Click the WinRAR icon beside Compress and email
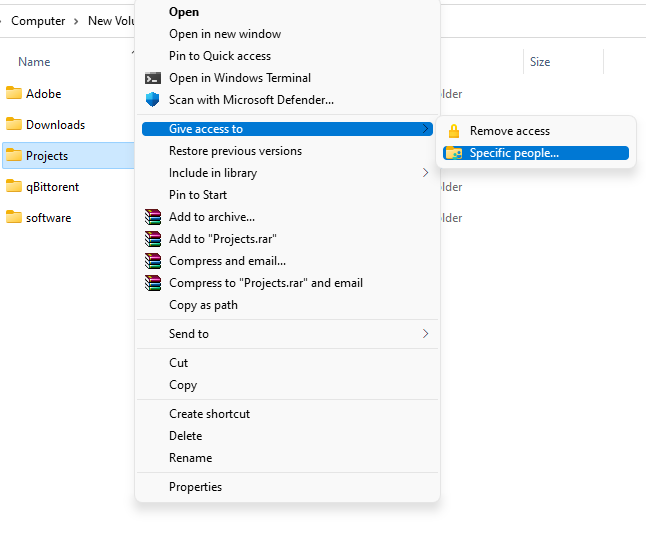 coord(153,261)
